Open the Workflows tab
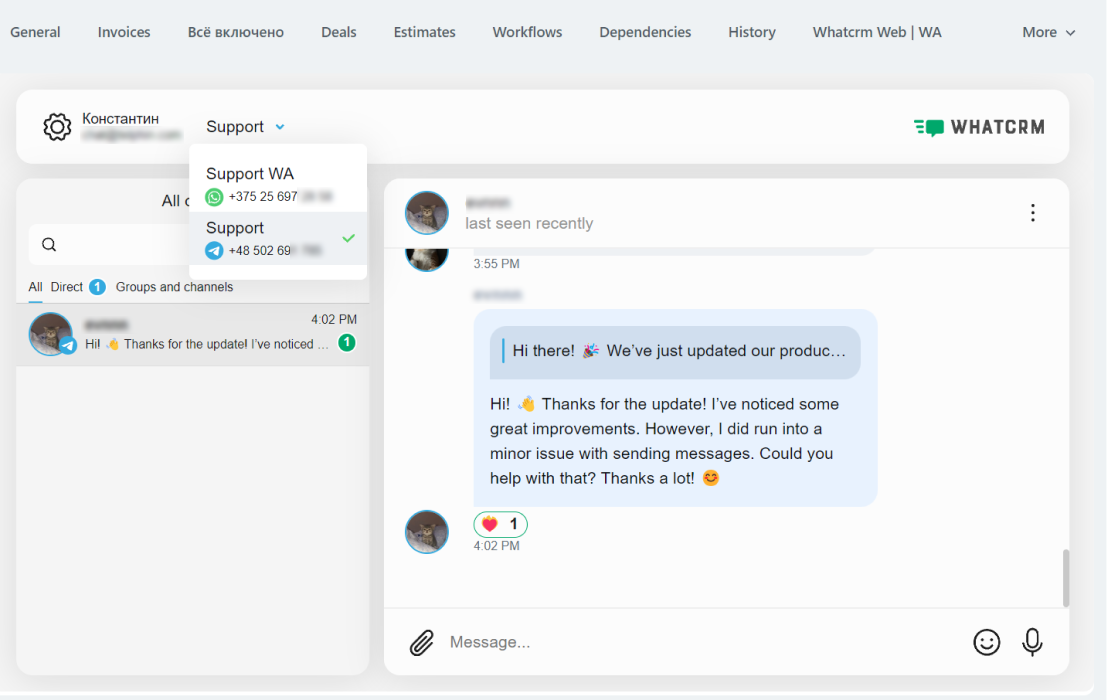The image size is (1107, 700). [527, 32]
